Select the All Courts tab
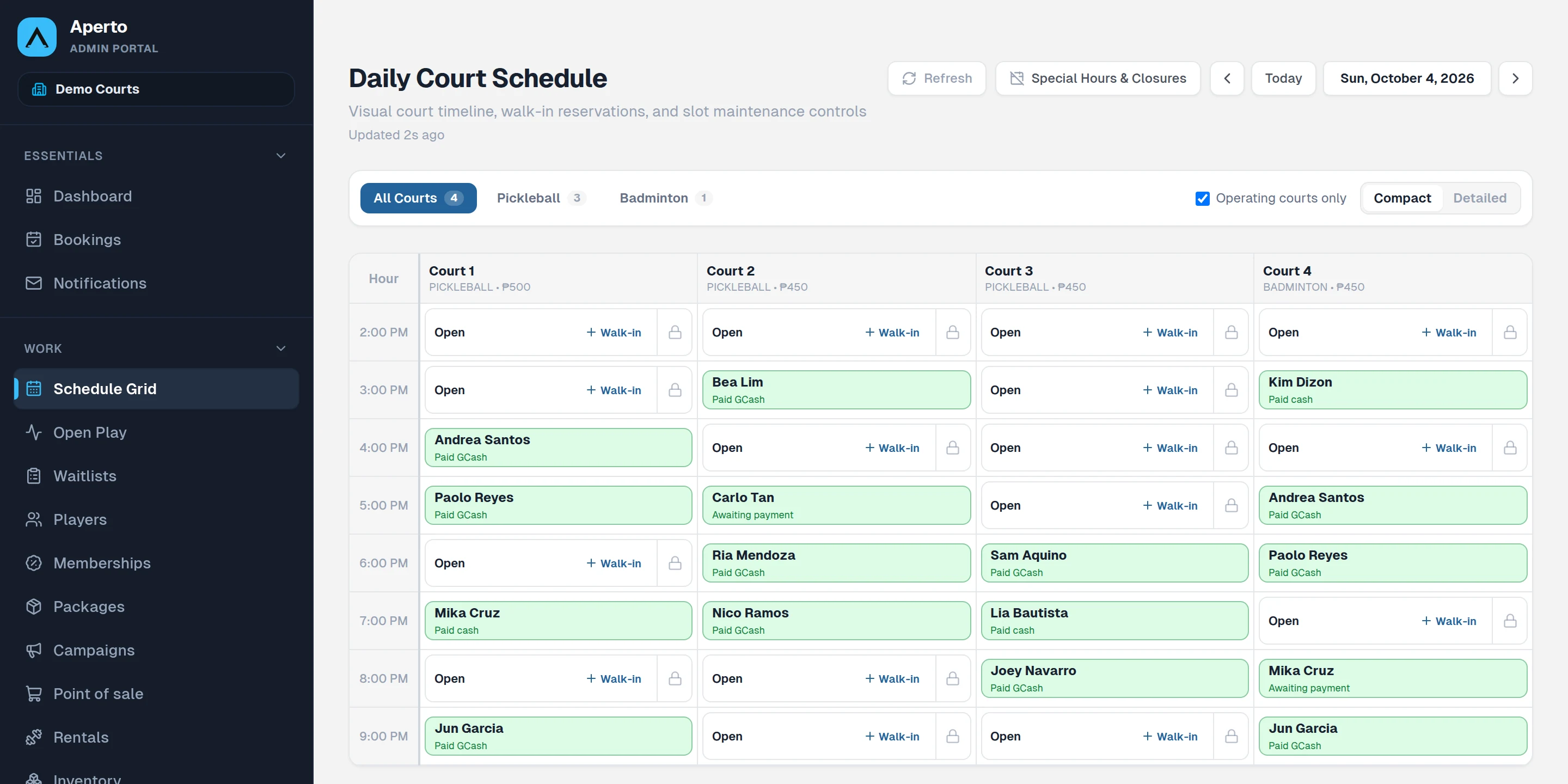 pyautogui.click(x=418, y=198)
